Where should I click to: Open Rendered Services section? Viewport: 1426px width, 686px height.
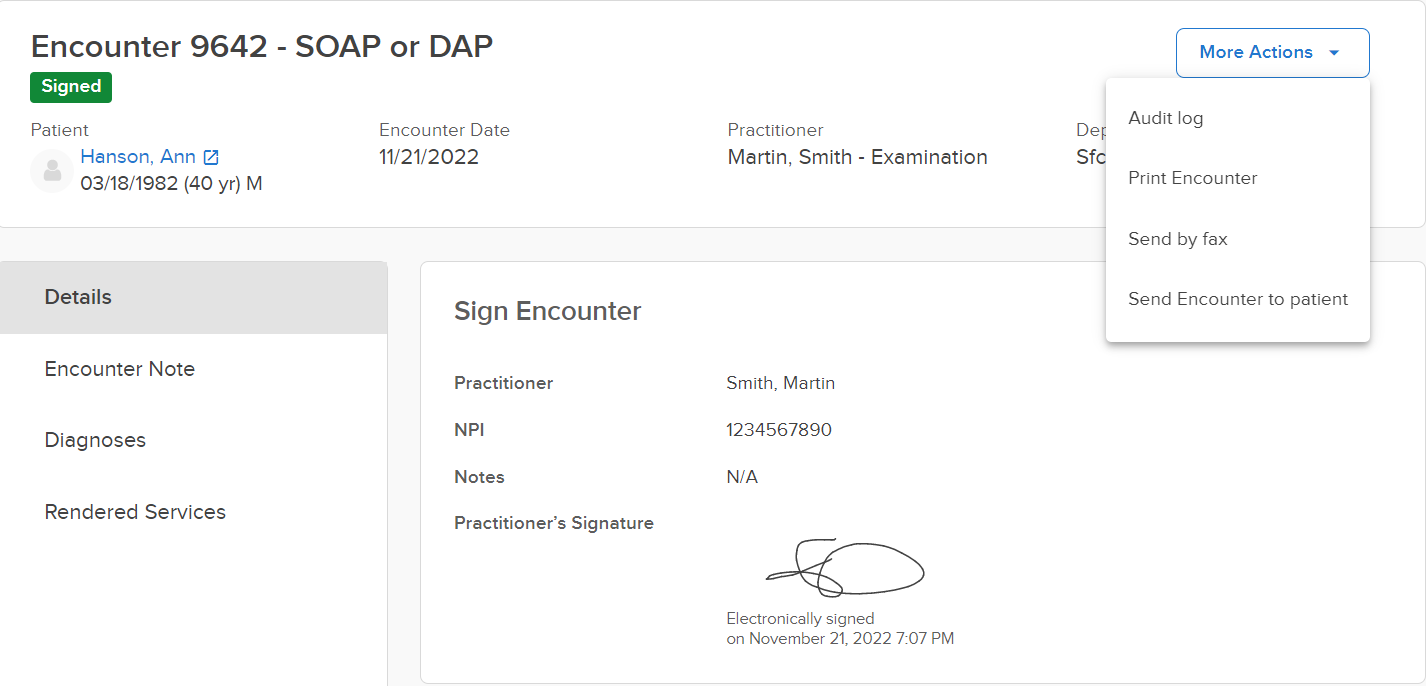click(x=194, y=512)
